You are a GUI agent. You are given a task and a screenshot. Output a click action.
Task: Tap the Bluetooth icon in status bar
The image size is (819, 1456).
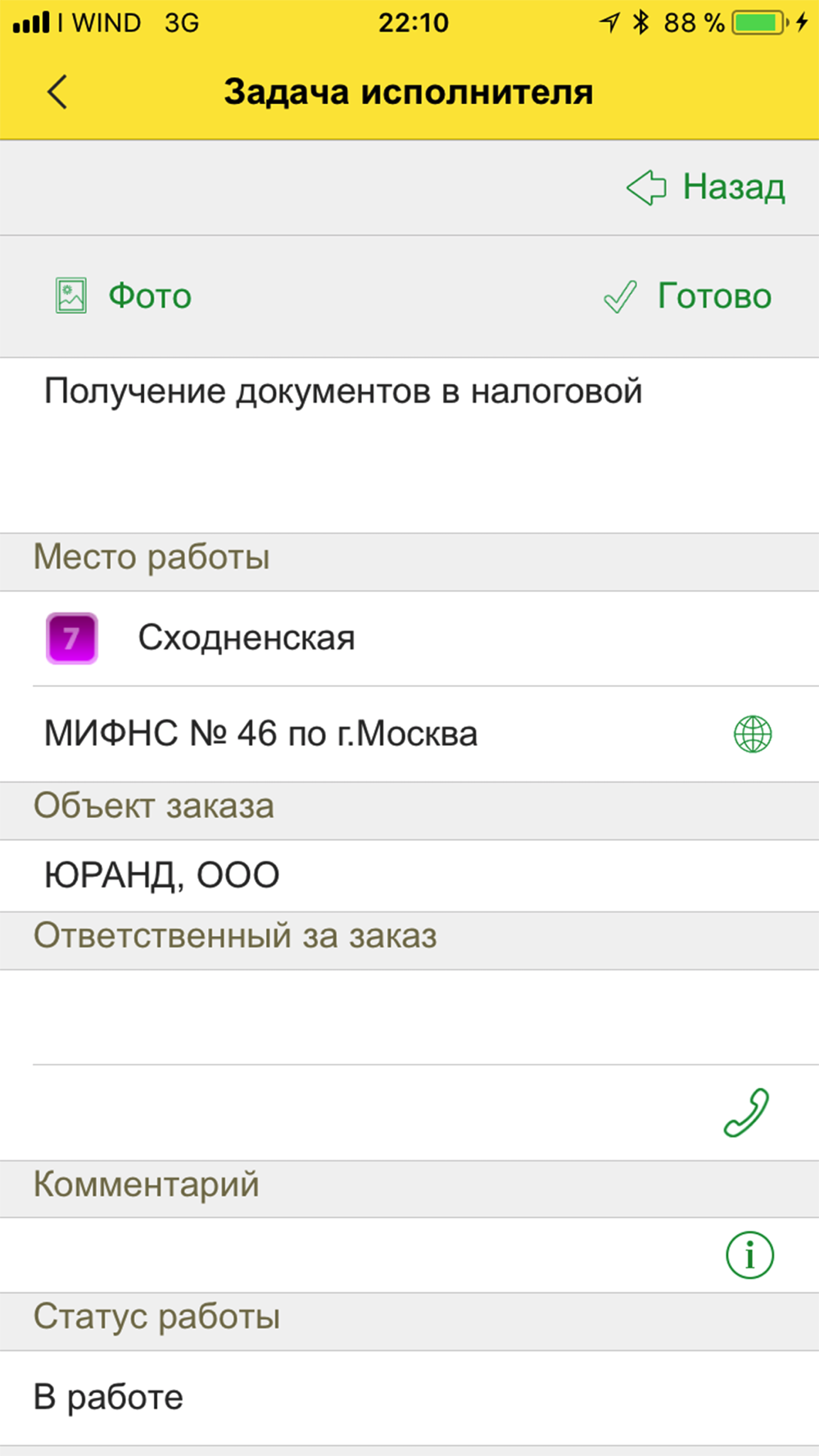coord(640,22)
